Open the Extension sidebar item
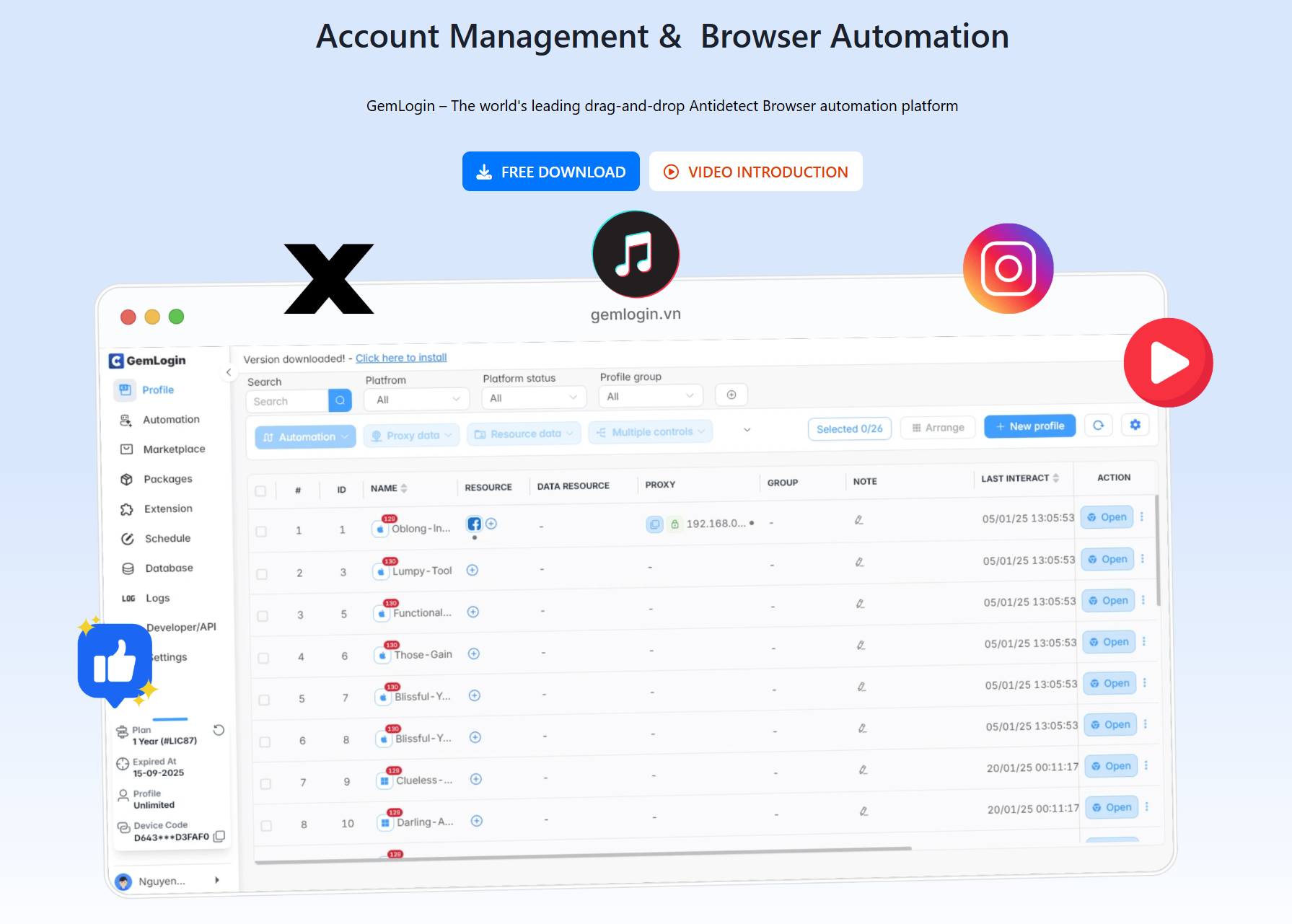Viewport: 1292px width, 924px height. (157, 509)
